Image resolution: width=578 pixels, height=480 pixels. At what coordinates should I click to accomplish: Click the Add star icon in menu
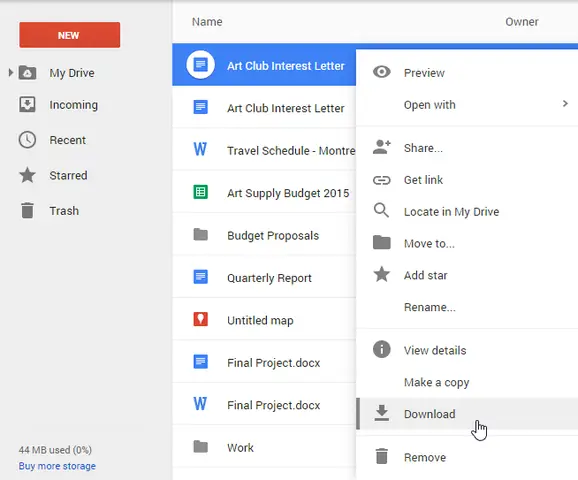coord(382,274)
